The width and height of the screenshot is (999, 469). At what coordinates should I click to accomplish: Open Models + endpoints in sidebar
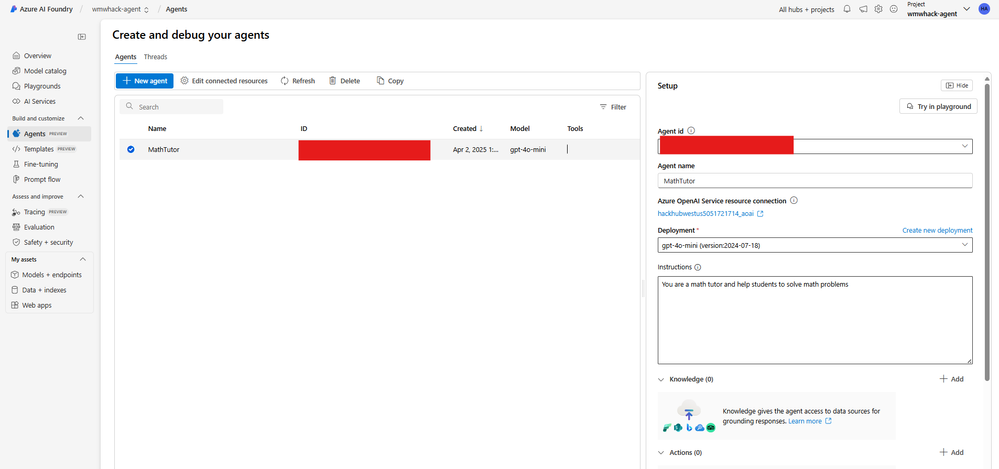coord(48,275)
